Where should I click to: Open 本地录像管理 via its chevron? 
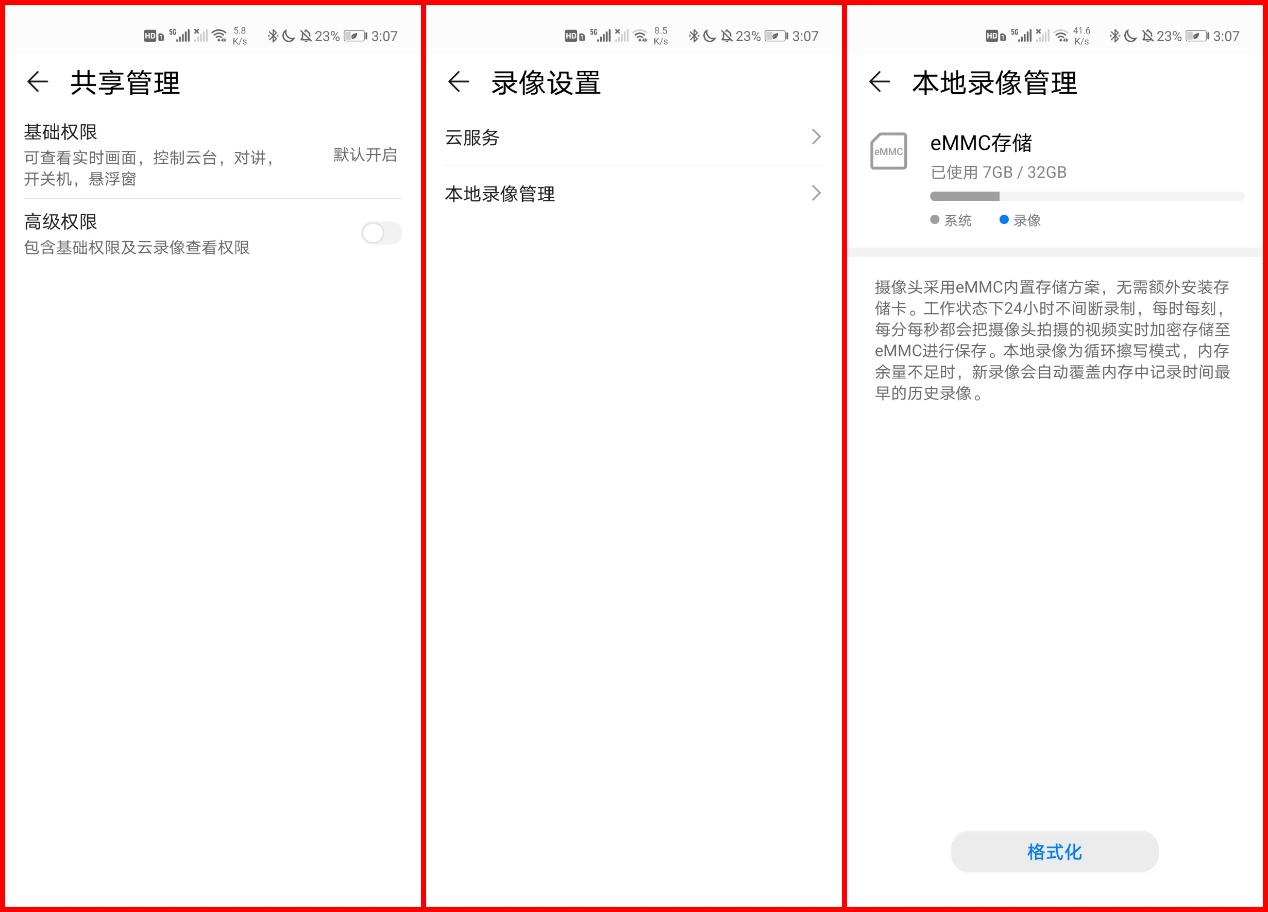[815, 193]
